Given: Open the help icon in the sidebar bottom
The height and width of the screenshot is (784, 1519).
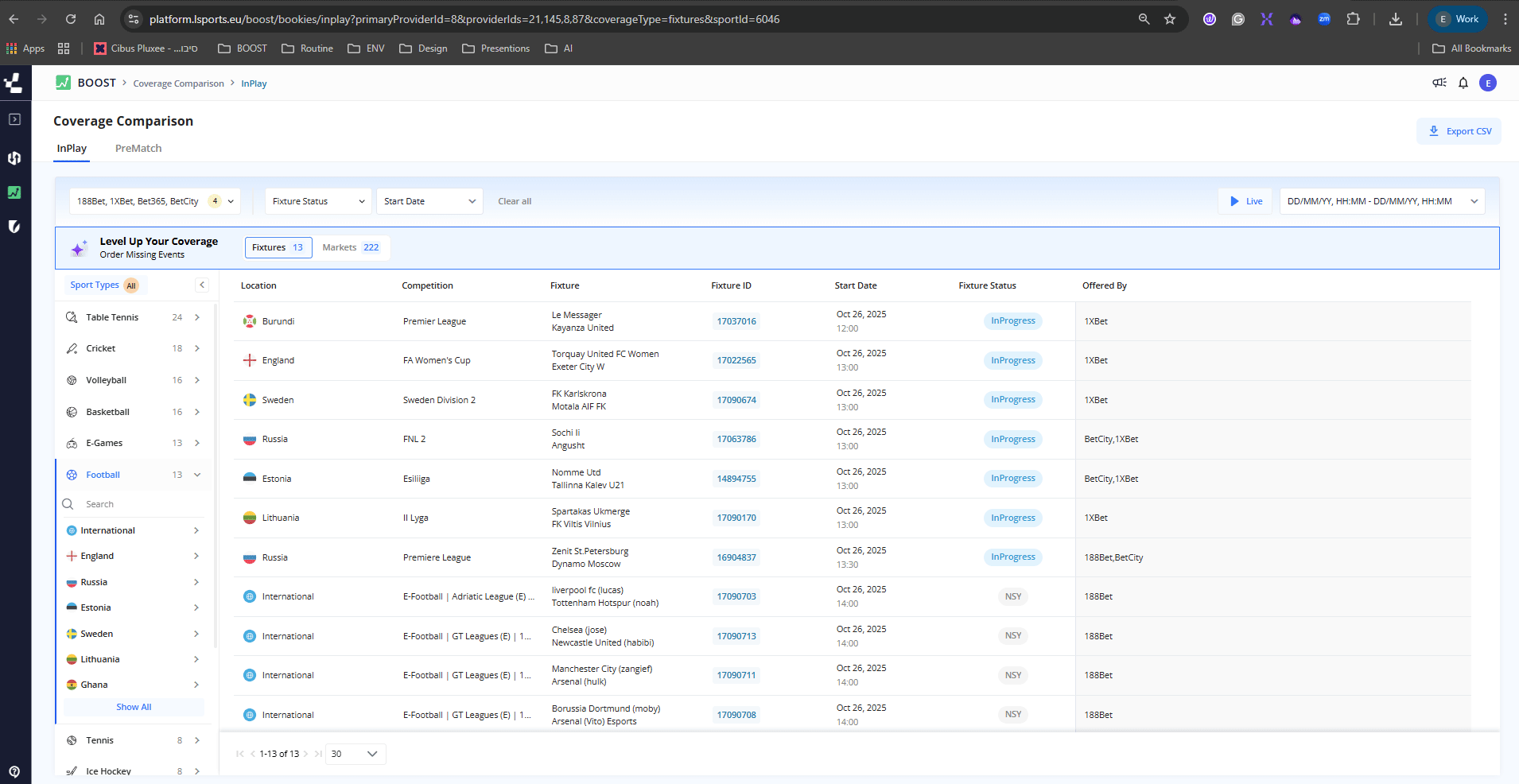Looking at the screenshot, I should pos(14,771).
